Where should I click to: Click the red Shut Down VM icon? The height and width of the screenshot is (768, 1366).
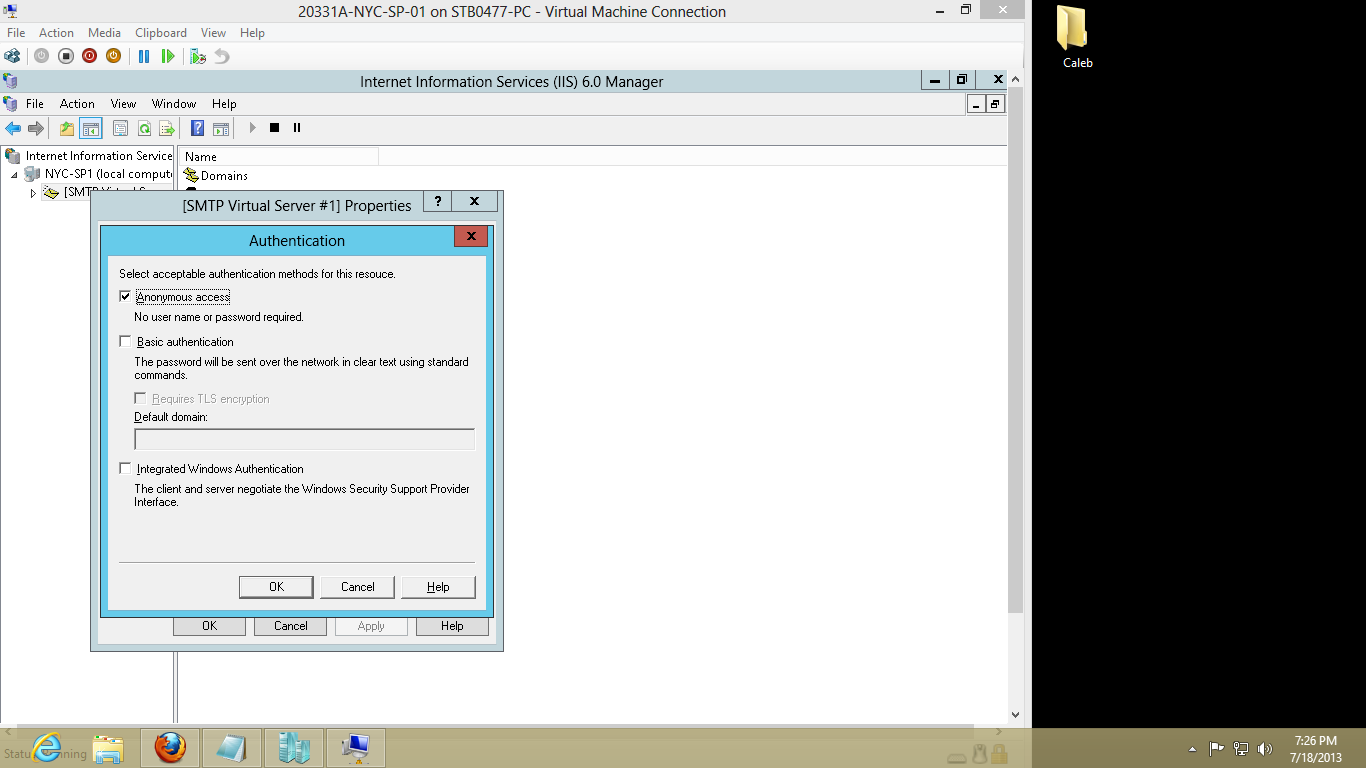point(90,56)
